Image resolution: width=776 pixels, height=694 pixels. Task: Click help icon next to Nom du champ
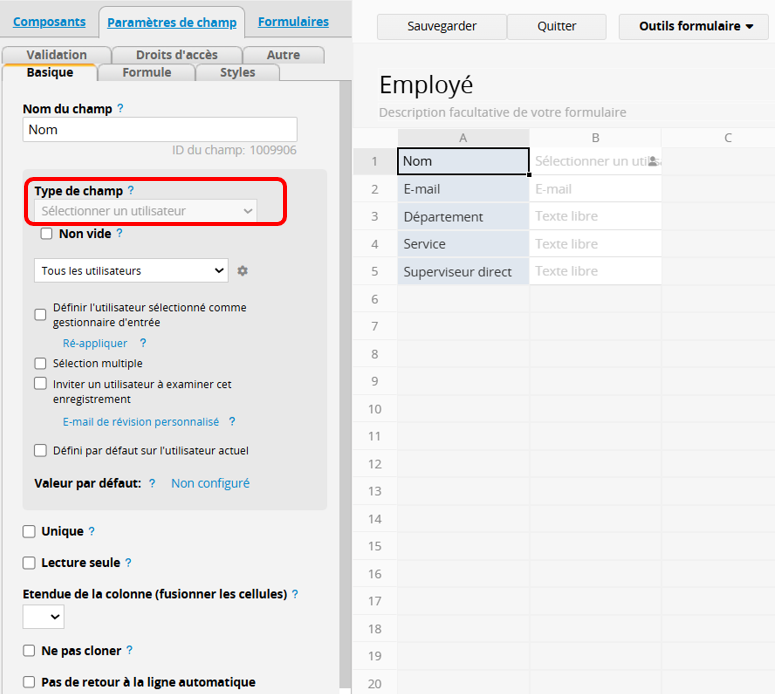(x=121, y=108)
